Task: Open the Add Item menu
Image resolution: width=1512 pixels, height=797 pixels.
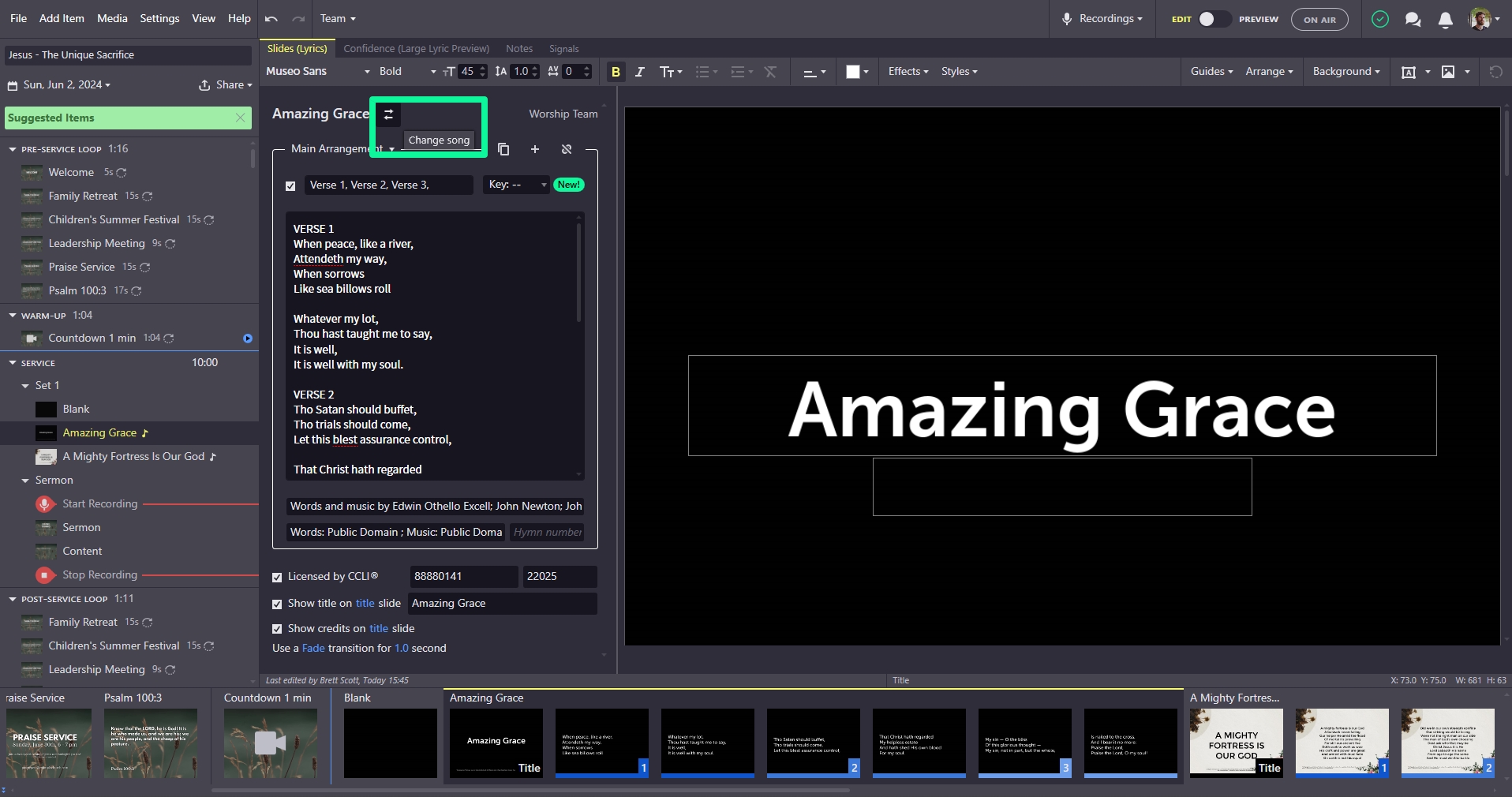Action: pyautogui.click(x=62, y=18)
